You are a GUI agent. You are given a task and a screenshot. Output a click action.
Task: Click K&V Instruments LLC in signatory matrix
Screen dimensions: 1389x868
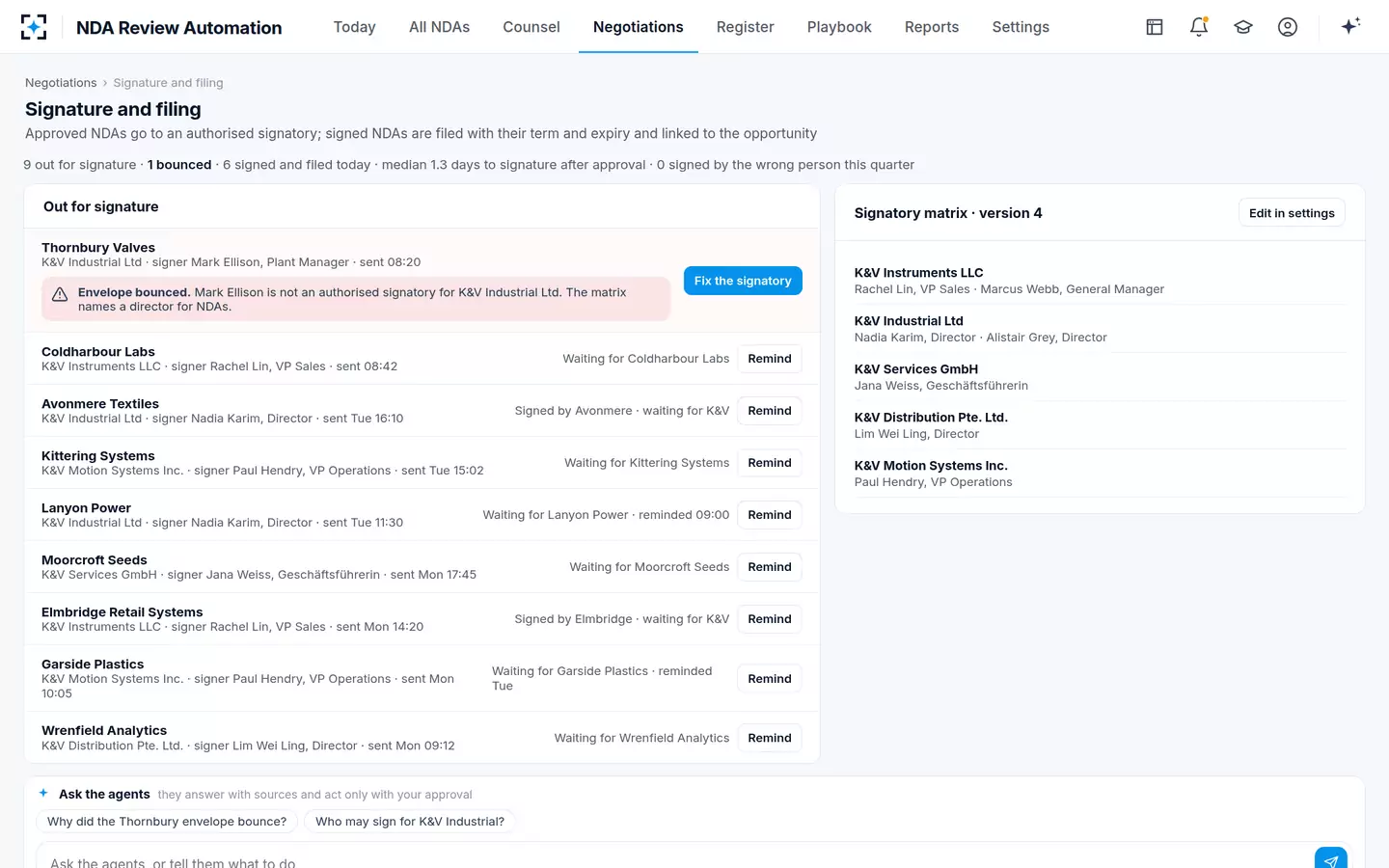pyautogui.click(x=919, y=273)
